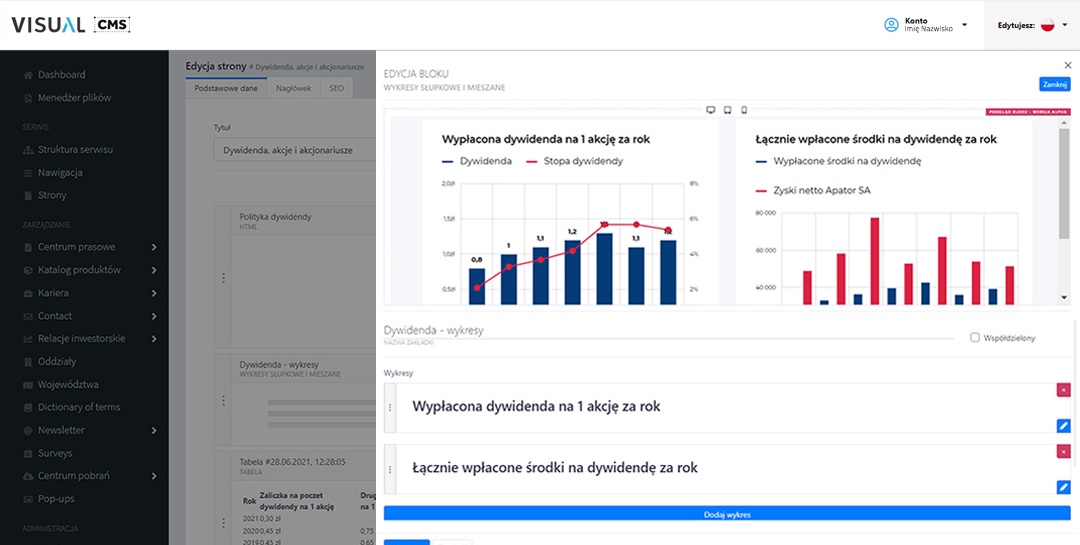1080x545 pixels.
Task: Switch block preview to mobile view icon
Action: (744, 110)
